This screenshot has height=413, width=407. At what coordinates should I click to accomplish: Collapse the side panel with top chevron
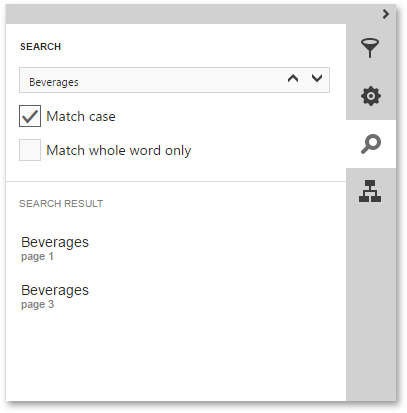click(x=386, y=14)
